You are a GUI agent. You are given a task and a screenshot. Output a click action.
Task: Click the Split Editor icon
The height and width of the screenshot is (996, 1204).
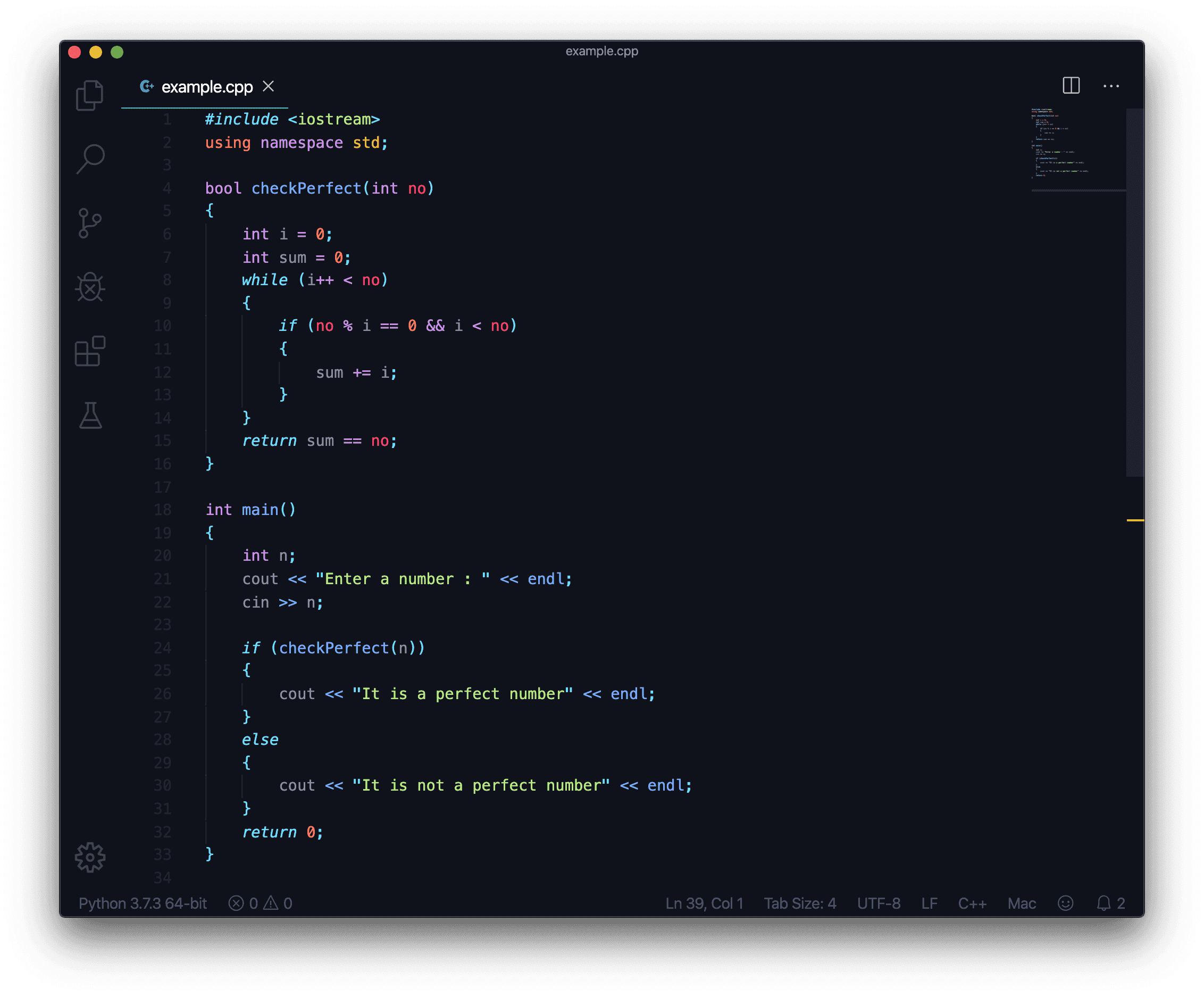pos(1071,86)
